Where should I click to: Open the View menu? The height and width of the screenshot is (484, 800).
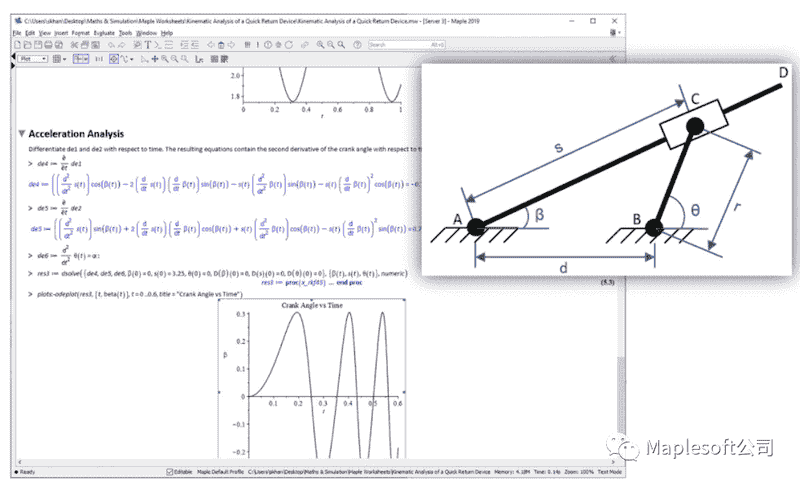point(45,33)
